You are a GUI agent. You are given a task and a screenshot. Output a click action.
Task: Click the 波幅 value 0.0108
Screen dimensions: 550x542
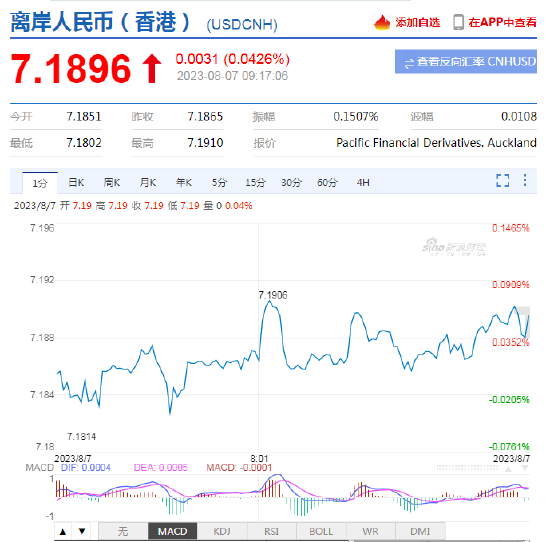519,116
